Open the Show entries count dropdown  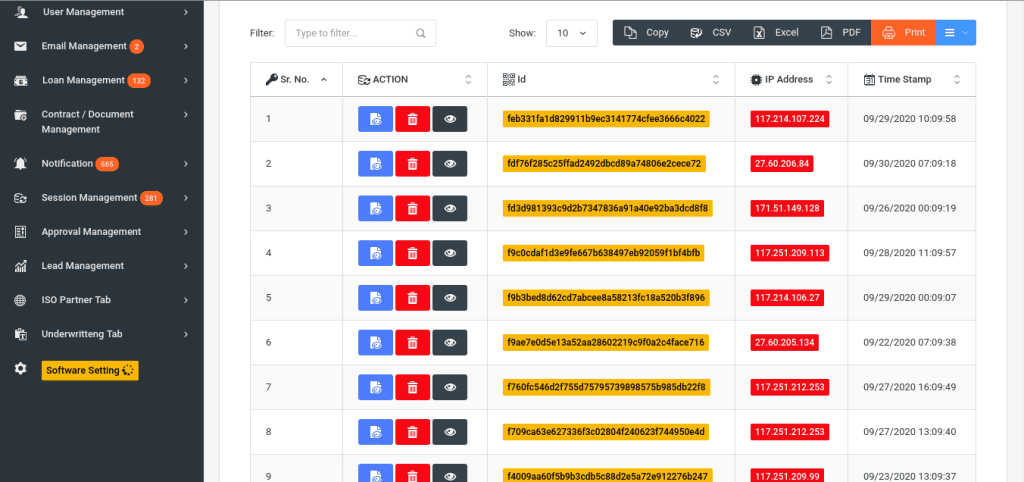(x=571, y=33)
